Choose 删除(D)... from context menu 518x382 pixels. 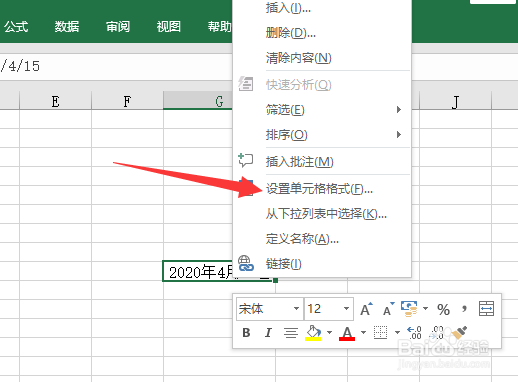tap(291, 33)
